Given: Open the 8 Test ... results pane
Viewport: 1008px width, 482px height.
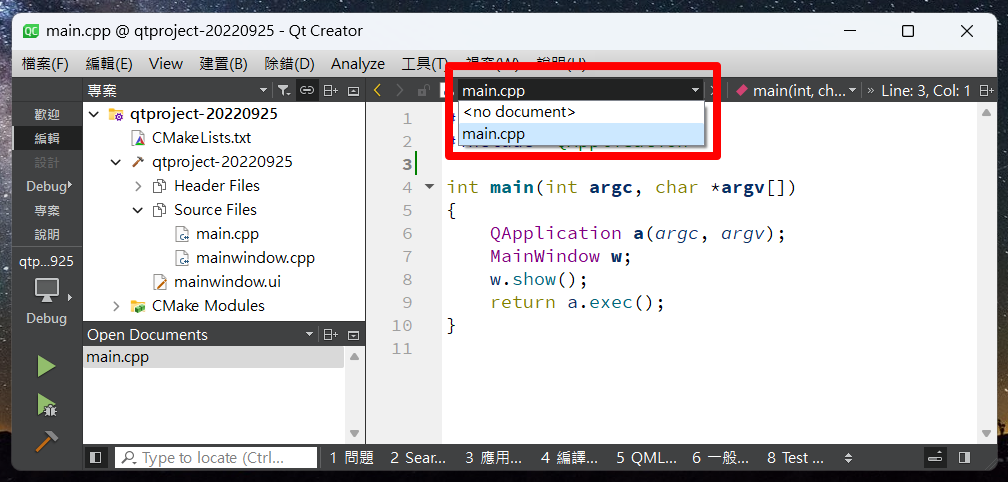Looking at the screenshot, I should click(796, 458).
